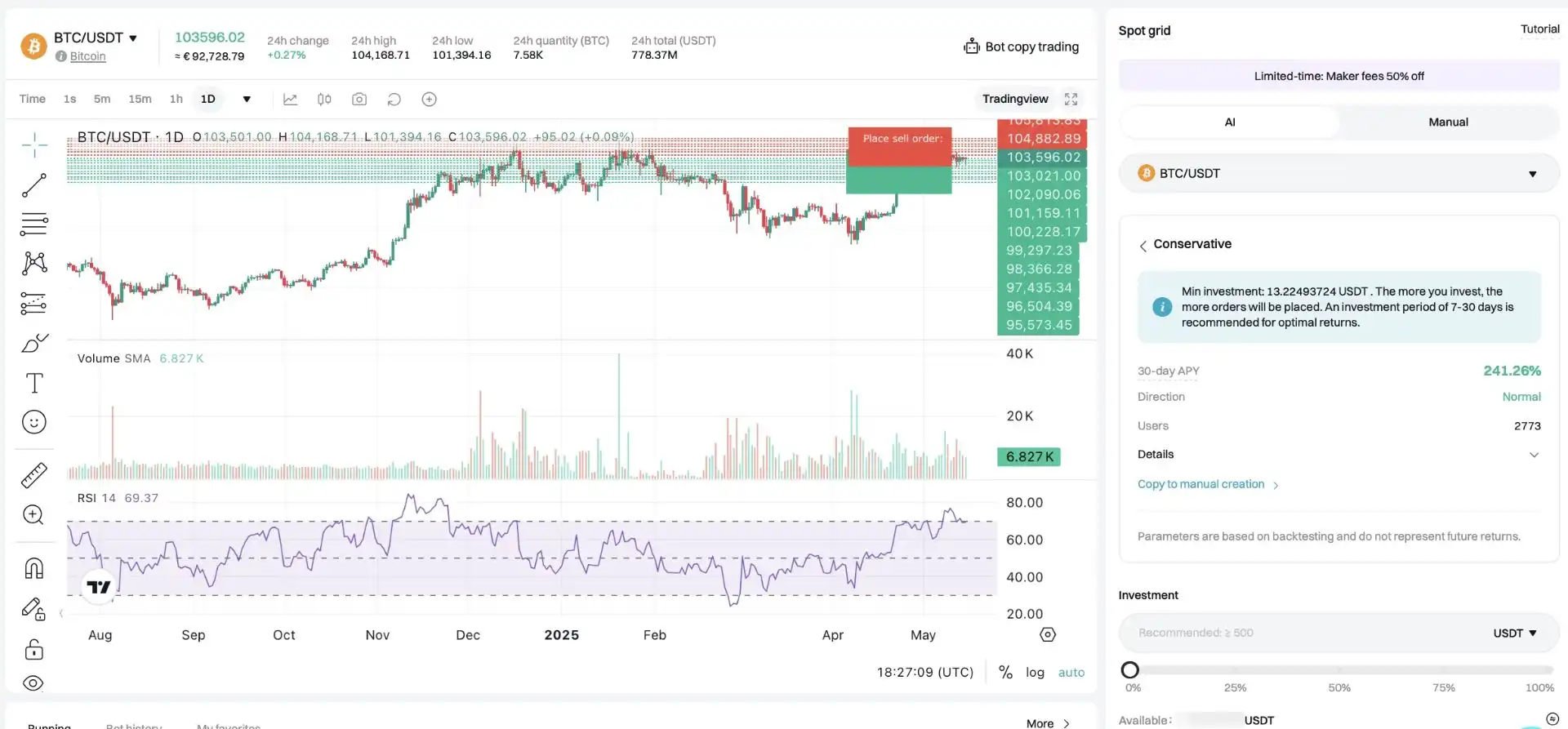Viewport: 1568px width, 729px height.
Task: Open Bot copy trading
Action: 1021,47
